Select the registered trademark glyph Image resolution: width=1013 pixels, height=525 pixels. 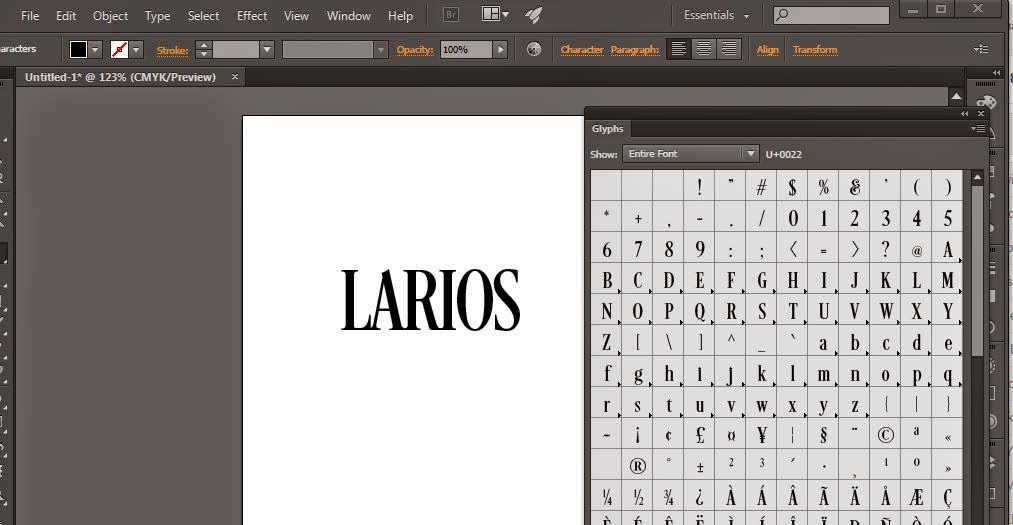pos(637,466)
